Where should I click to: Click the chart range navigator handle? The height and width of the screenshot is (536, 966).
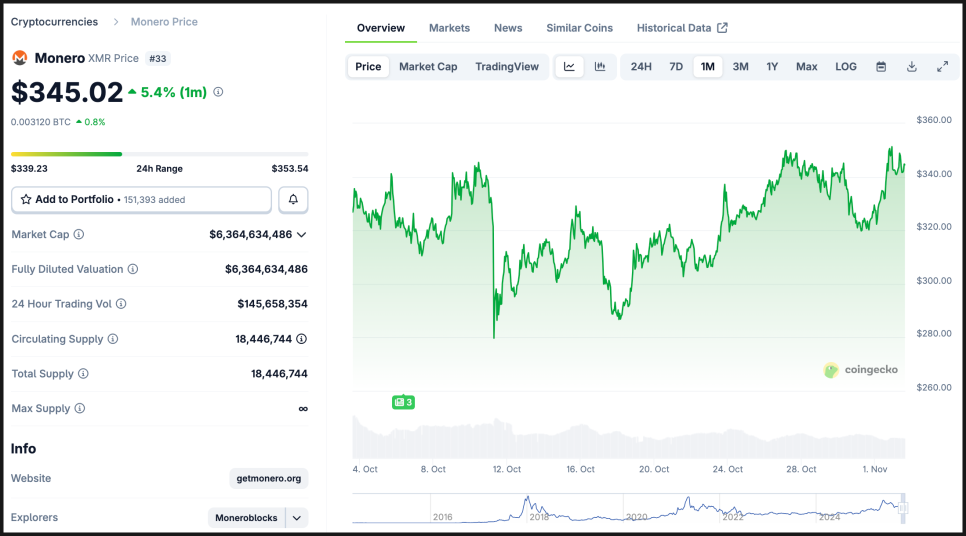pyautogui.click(x=903, y=508)
